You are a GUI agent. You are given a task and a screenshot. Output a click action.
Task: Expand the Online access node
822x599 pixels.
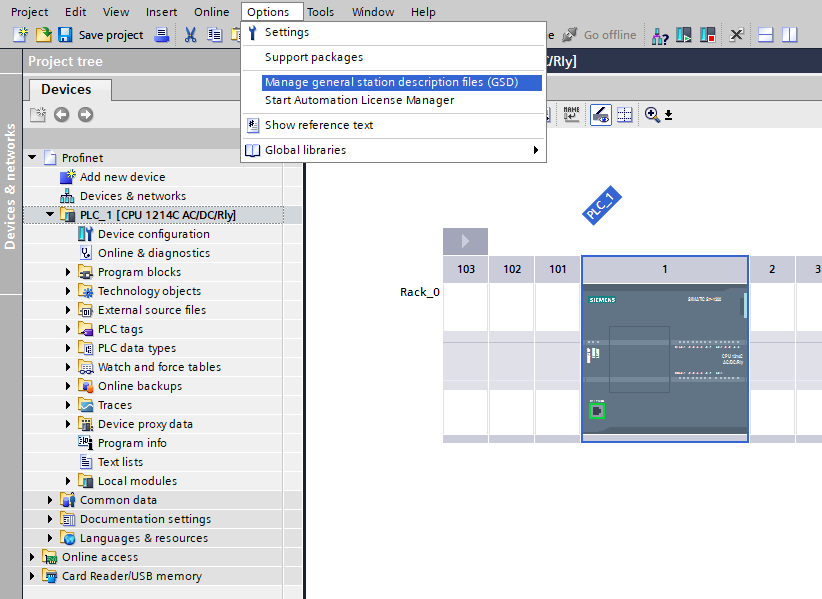pos(33,557)
